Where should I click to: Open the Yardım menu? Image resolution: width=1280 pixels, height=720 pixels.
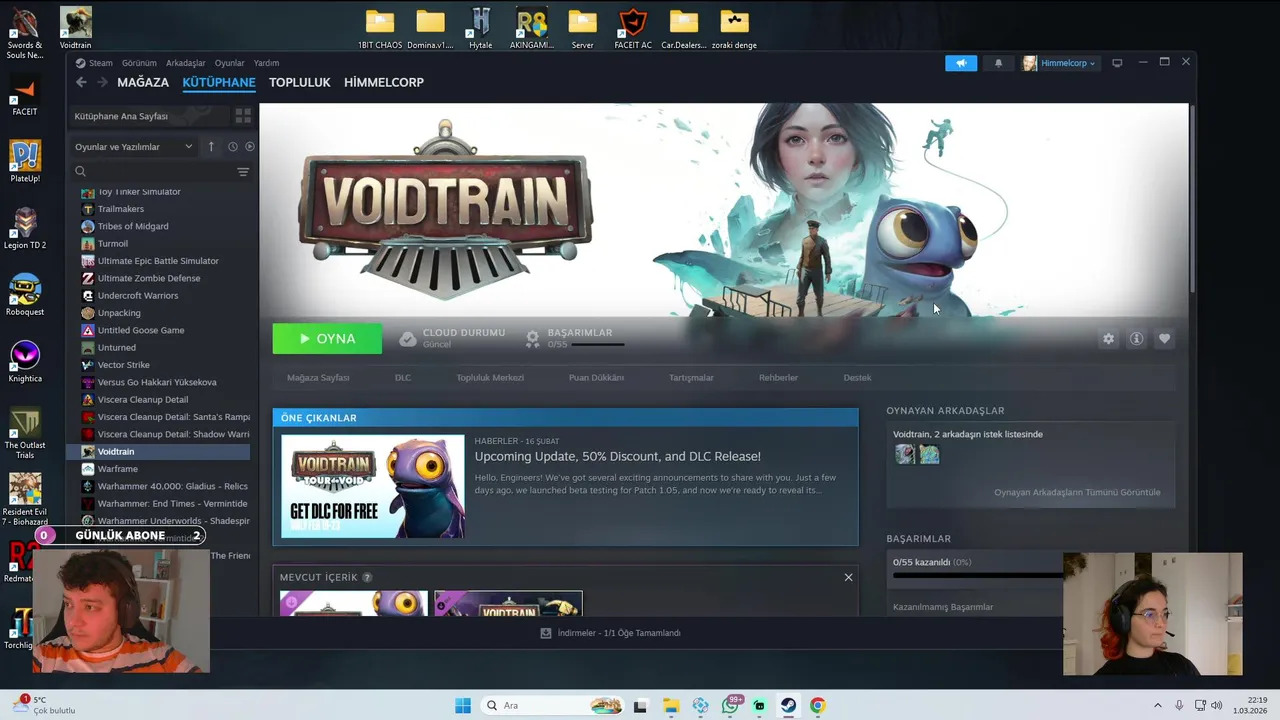(266, 63)
